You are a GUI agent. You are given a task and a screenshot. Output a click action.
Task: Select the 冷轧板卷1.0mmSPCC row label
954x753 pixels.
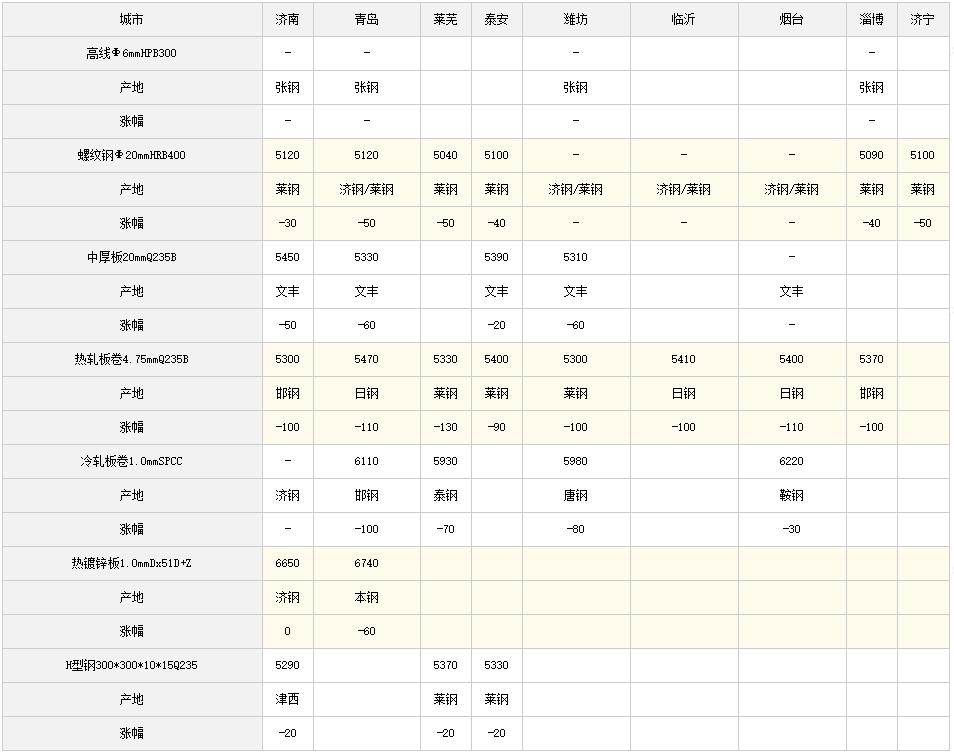tap(132, 462)
